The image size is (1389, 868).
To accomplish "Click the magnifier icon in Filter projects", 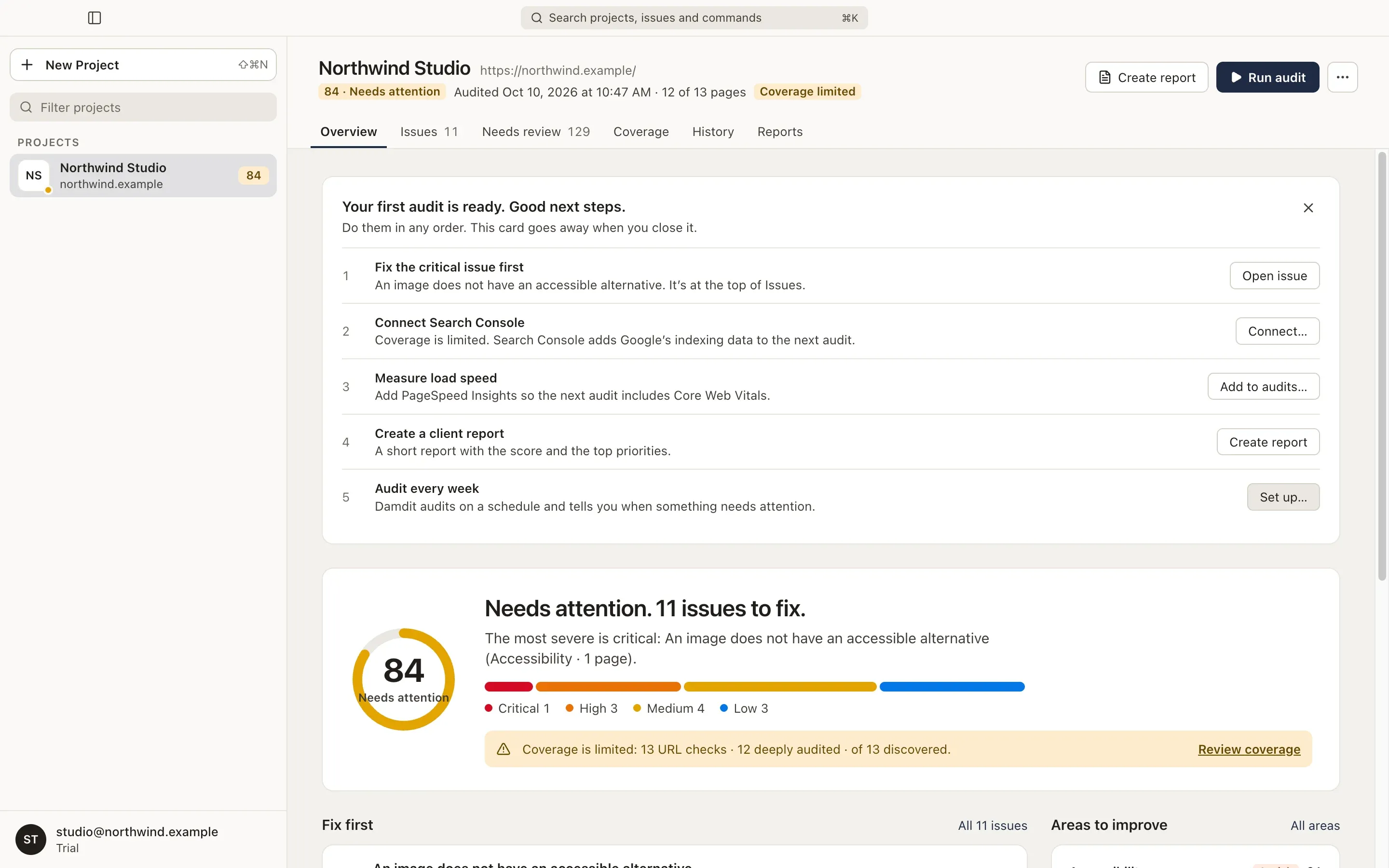I will coord(26,108).
